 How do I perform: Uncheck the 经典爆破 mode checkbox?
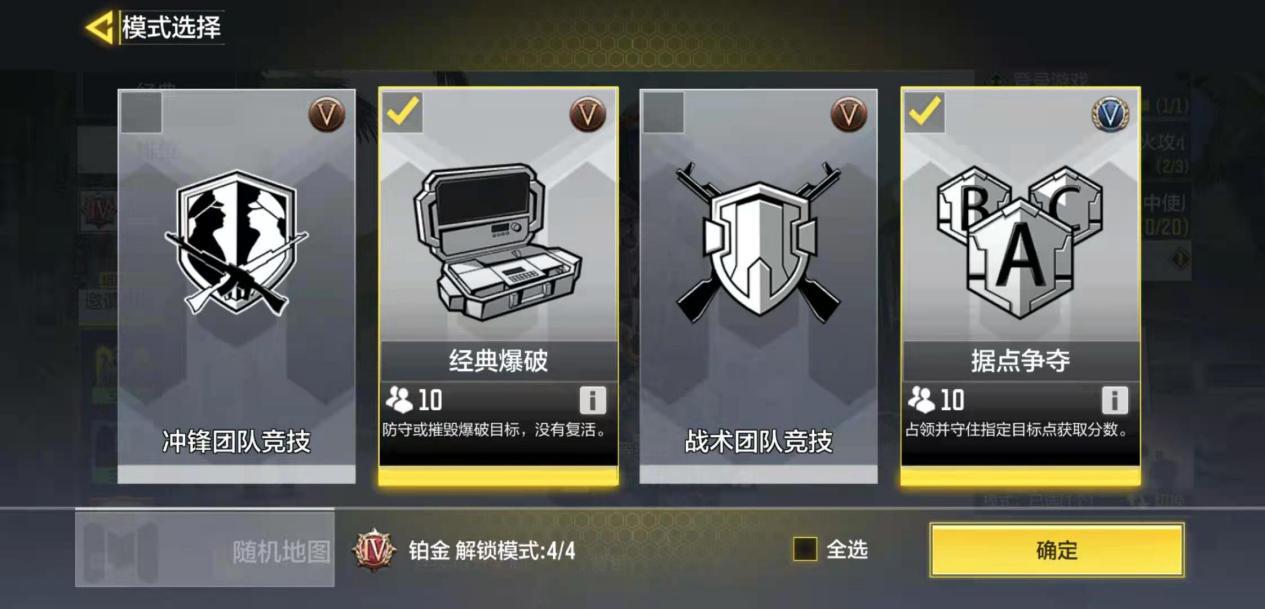[x=402, y=112]
